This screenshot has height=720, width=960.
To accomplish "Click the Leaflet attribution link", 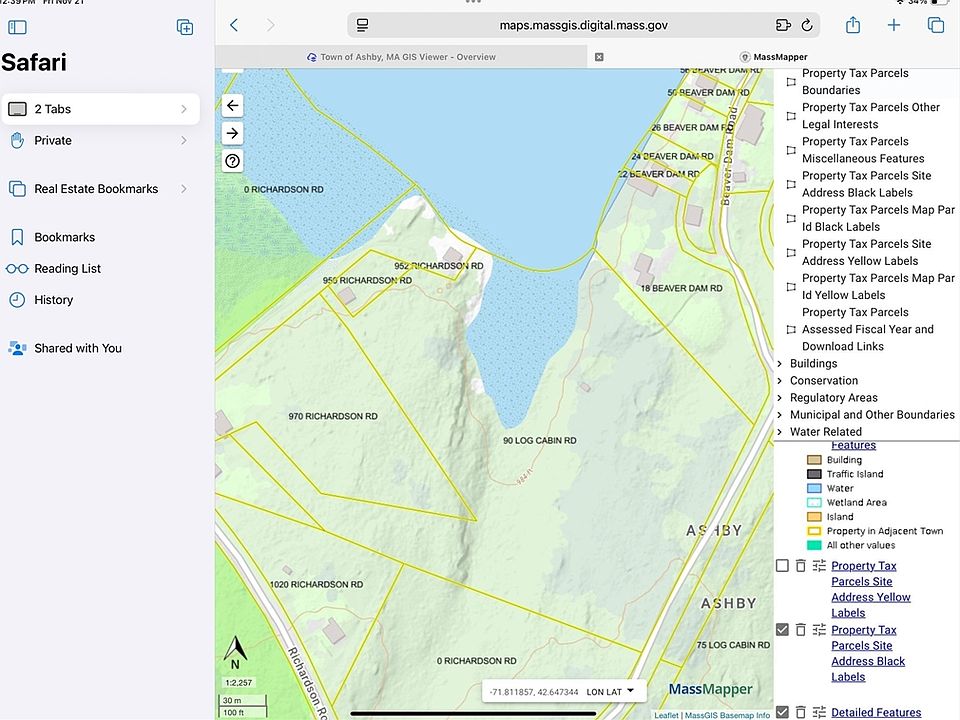I will click(x=666, y=715).
